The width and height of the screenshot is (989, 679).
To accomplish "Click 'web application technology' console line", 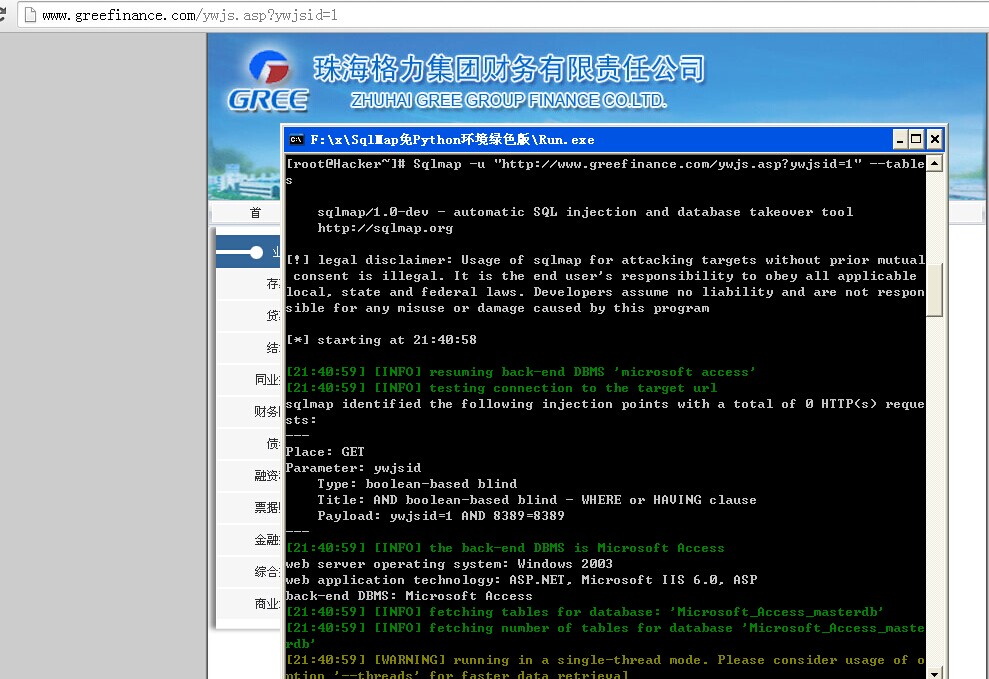I will point(521,579).
